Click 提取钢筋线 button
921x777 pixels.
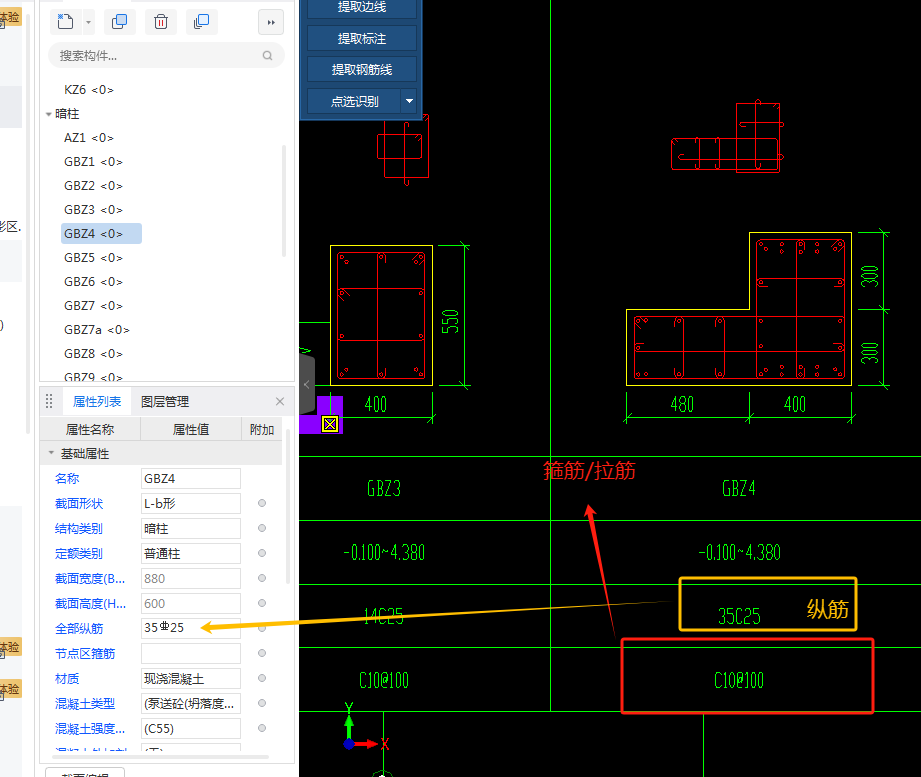(362, 70)
